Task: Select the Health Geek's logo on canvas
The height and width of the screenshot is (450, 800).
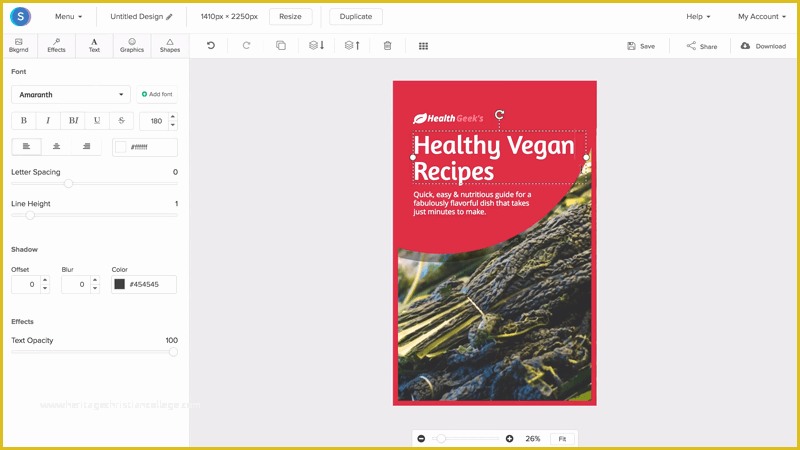Action: (x=448, y=118)
